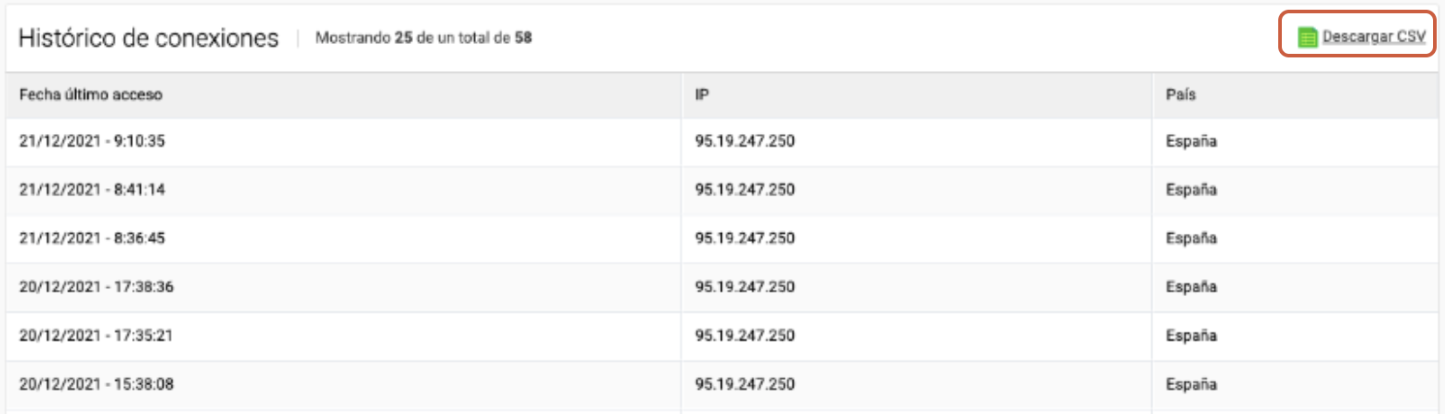Viewport: 1445px width, 414px height.
Task: Click the green CSV spreadsheet icon
Action: tap(1307, 38)
